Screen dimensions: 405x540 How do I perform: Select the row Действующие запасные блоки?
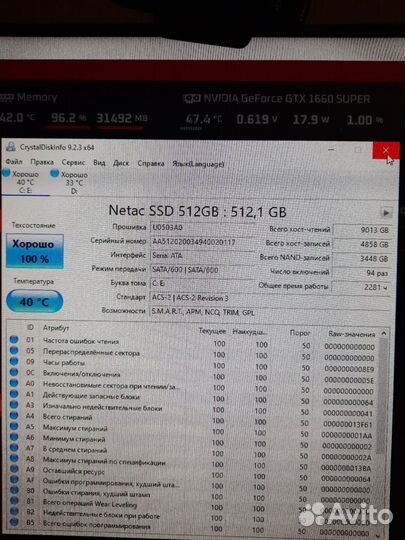pos(193,398)
